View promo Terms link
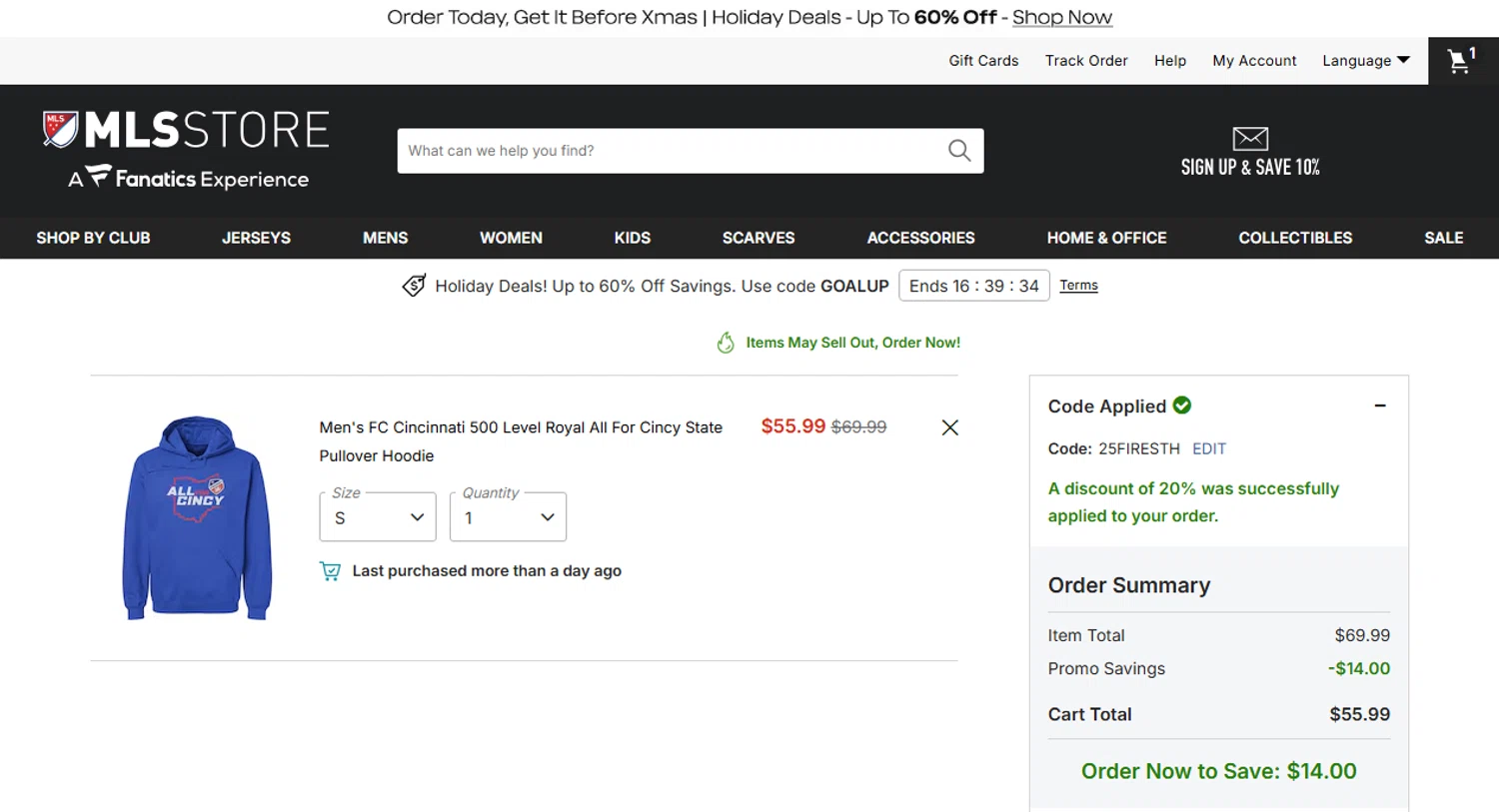 point(1078,286)
